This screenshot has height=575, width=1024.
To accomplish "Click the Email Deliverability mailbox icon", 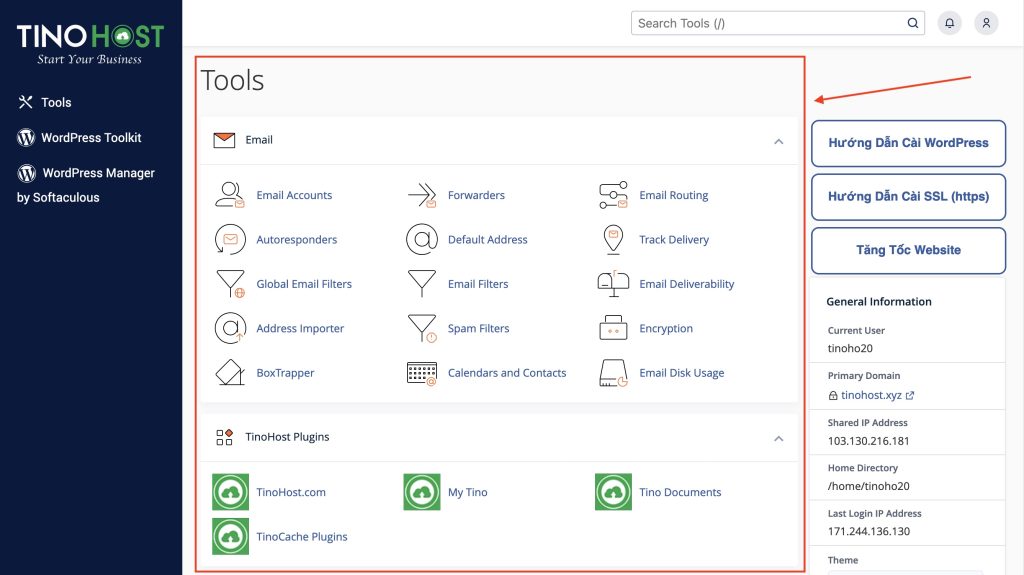I will point(613,284).
